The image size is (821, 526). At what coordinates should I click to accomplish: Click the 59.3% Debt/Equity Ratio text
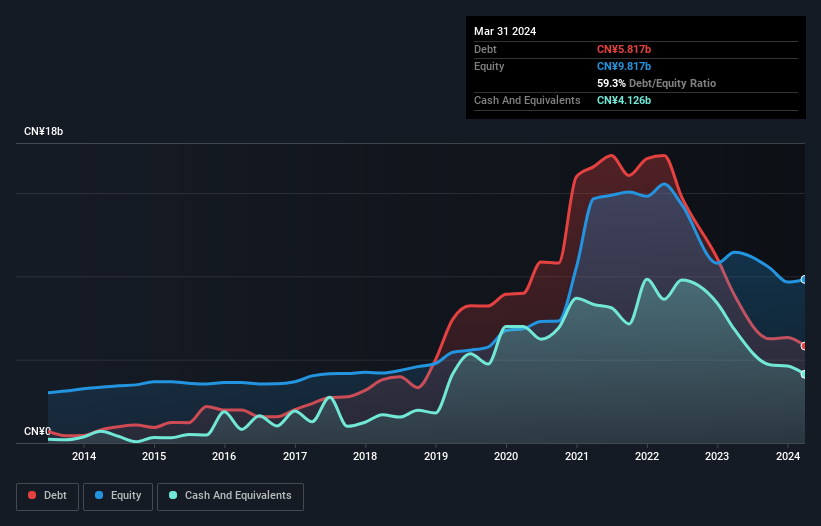656,83
